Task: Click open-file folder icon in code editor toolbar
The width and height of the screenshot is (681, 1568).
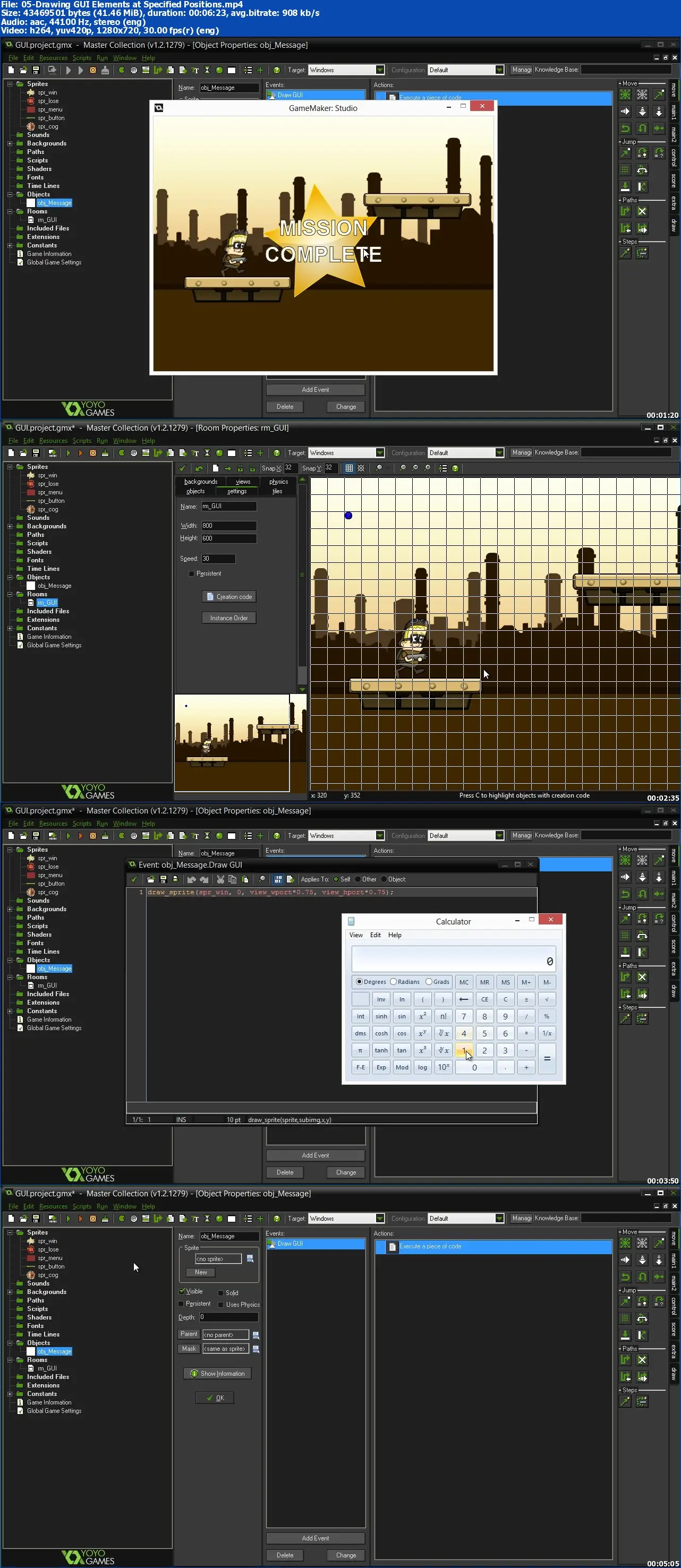Action: (x=150, y=879)
